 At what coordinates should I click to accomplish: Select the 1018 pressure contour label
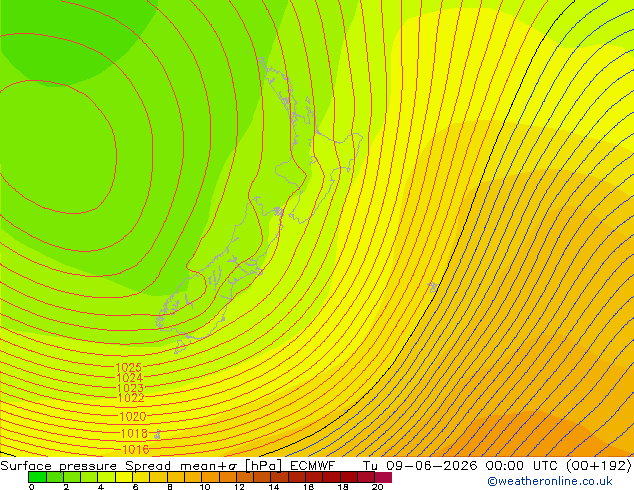tap(134, 434)
